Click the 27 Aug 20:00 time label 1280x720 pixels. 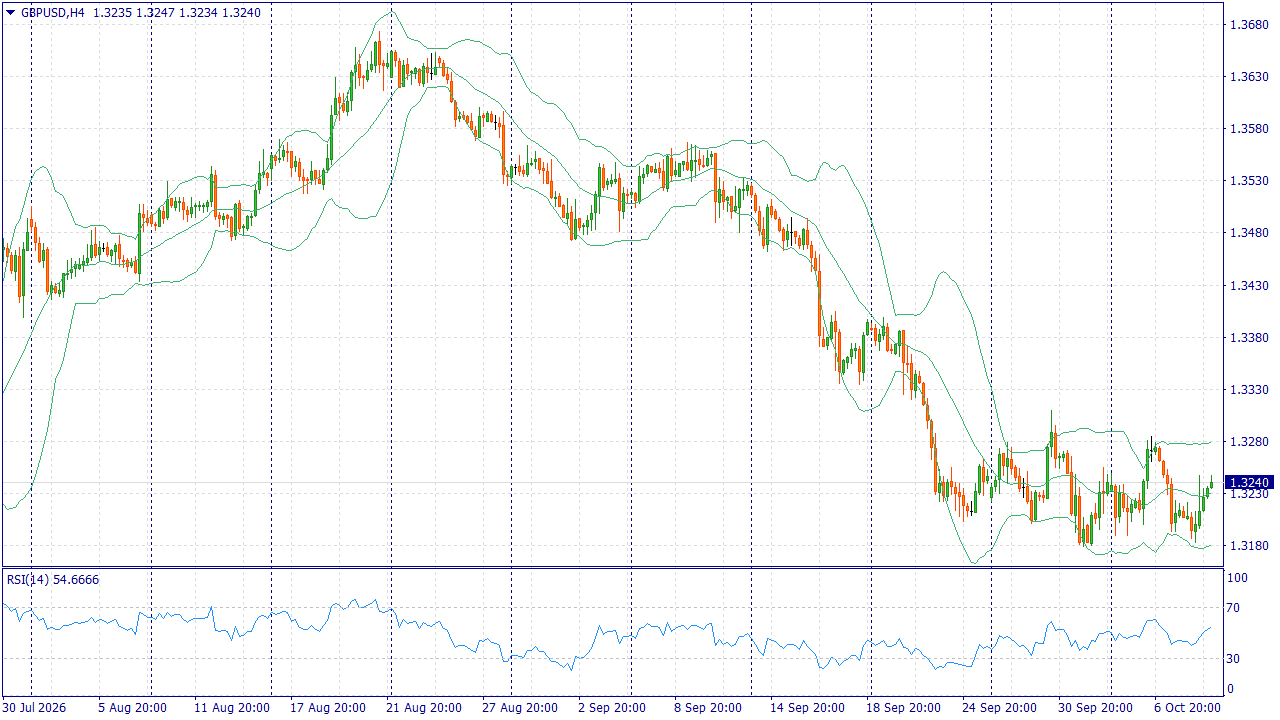(520, 707)
